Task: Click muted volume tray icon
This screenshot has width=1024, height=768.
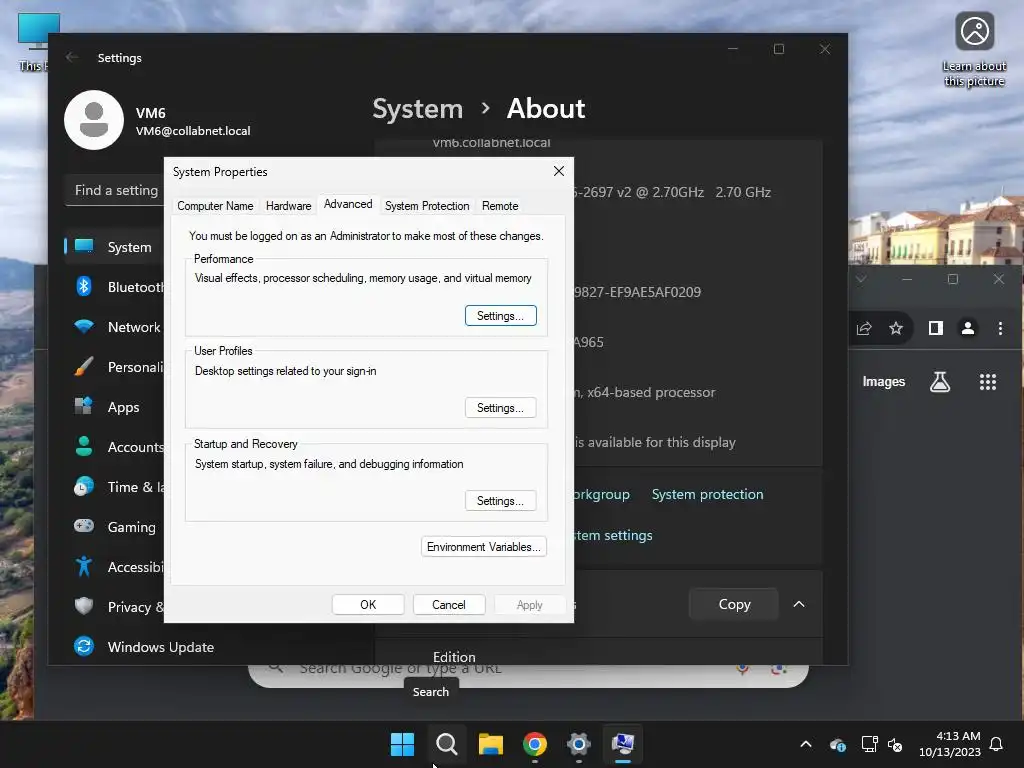Action: tap(895, 744)
